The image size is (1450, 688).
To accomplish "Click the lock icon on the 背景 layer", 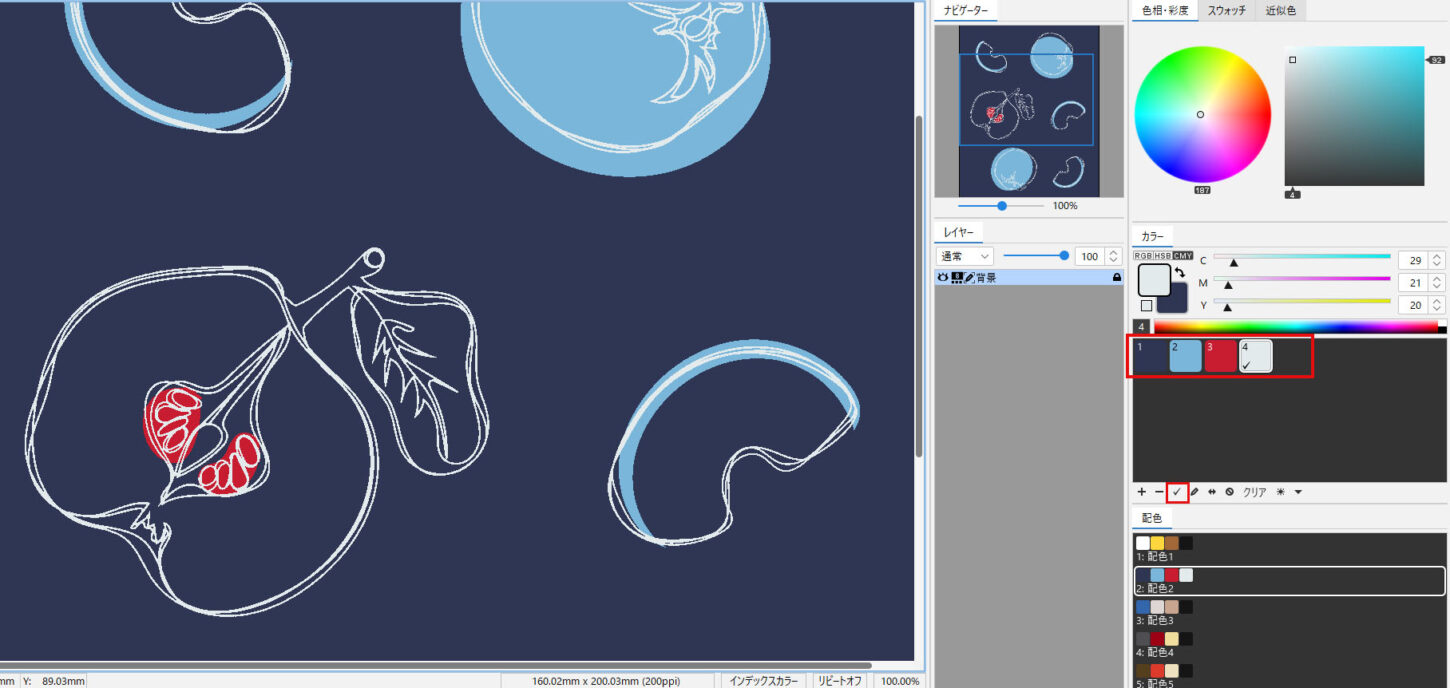I will [1117, 278].
